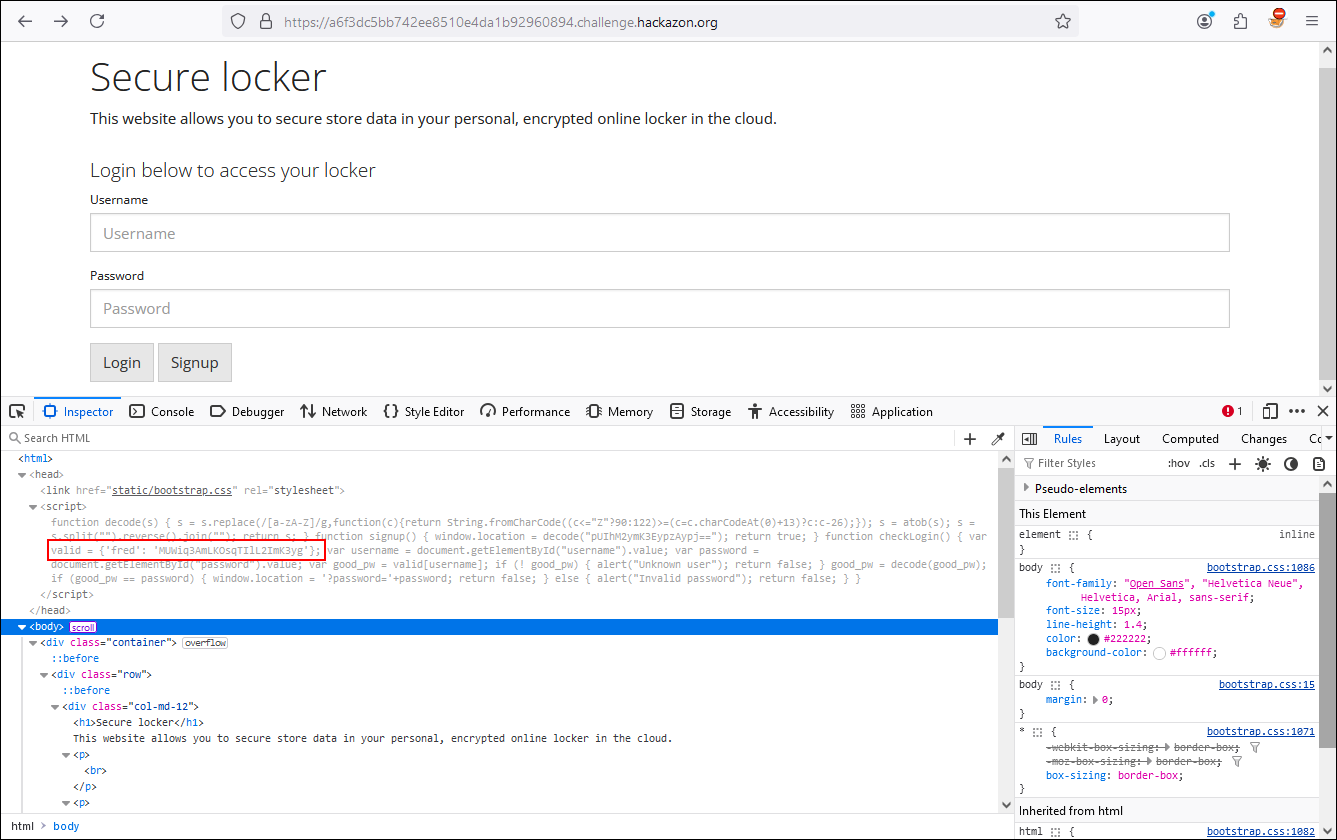Collapse the script element node
The height and width of the screenshot is (840, 1337).
pyautogui.click(x=34, y=507)
